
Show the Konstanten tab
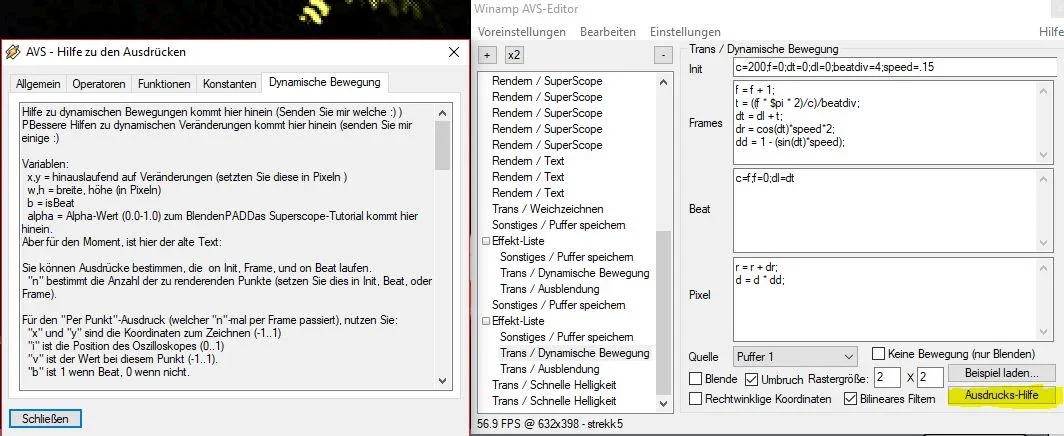coord(229,84)
